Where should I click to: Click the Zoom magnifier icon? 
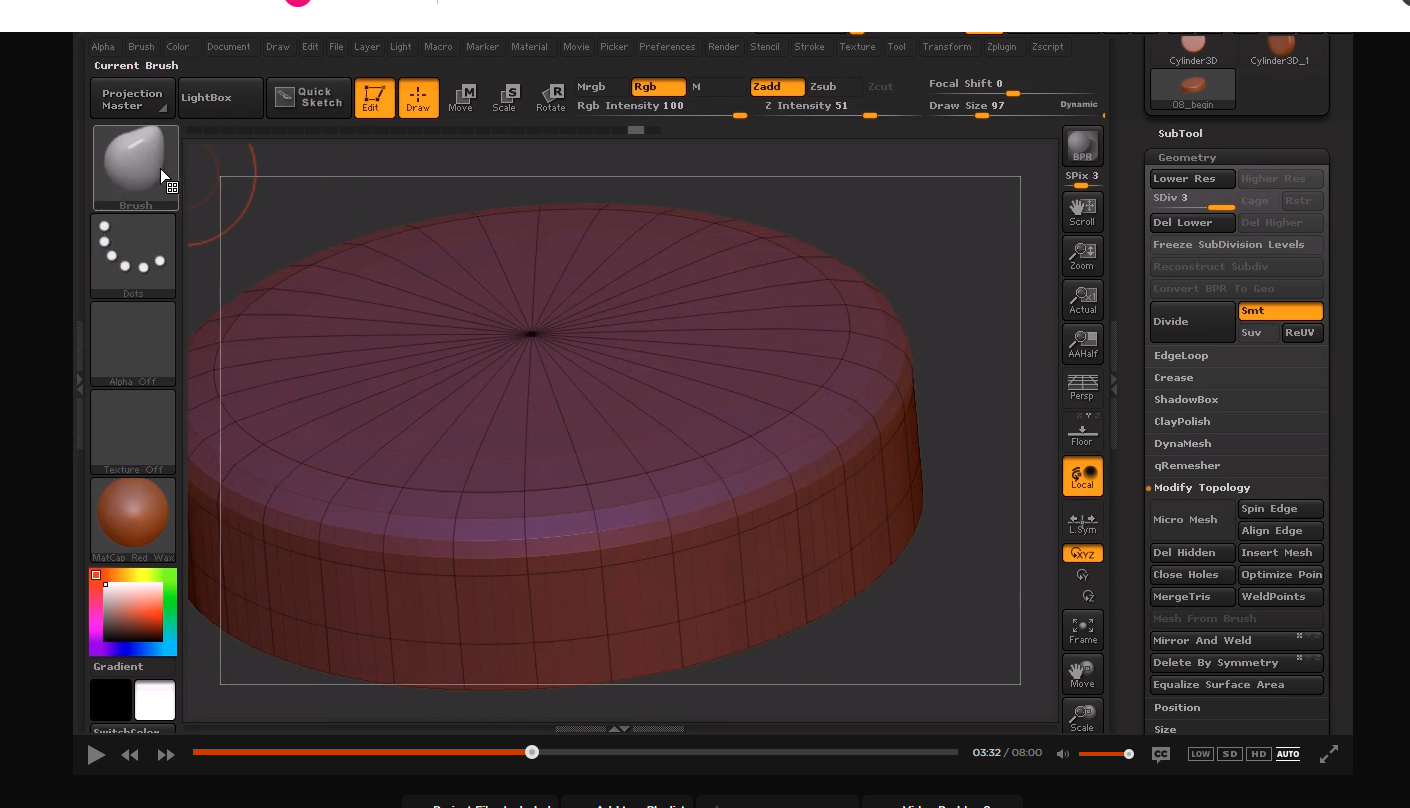1082,255
